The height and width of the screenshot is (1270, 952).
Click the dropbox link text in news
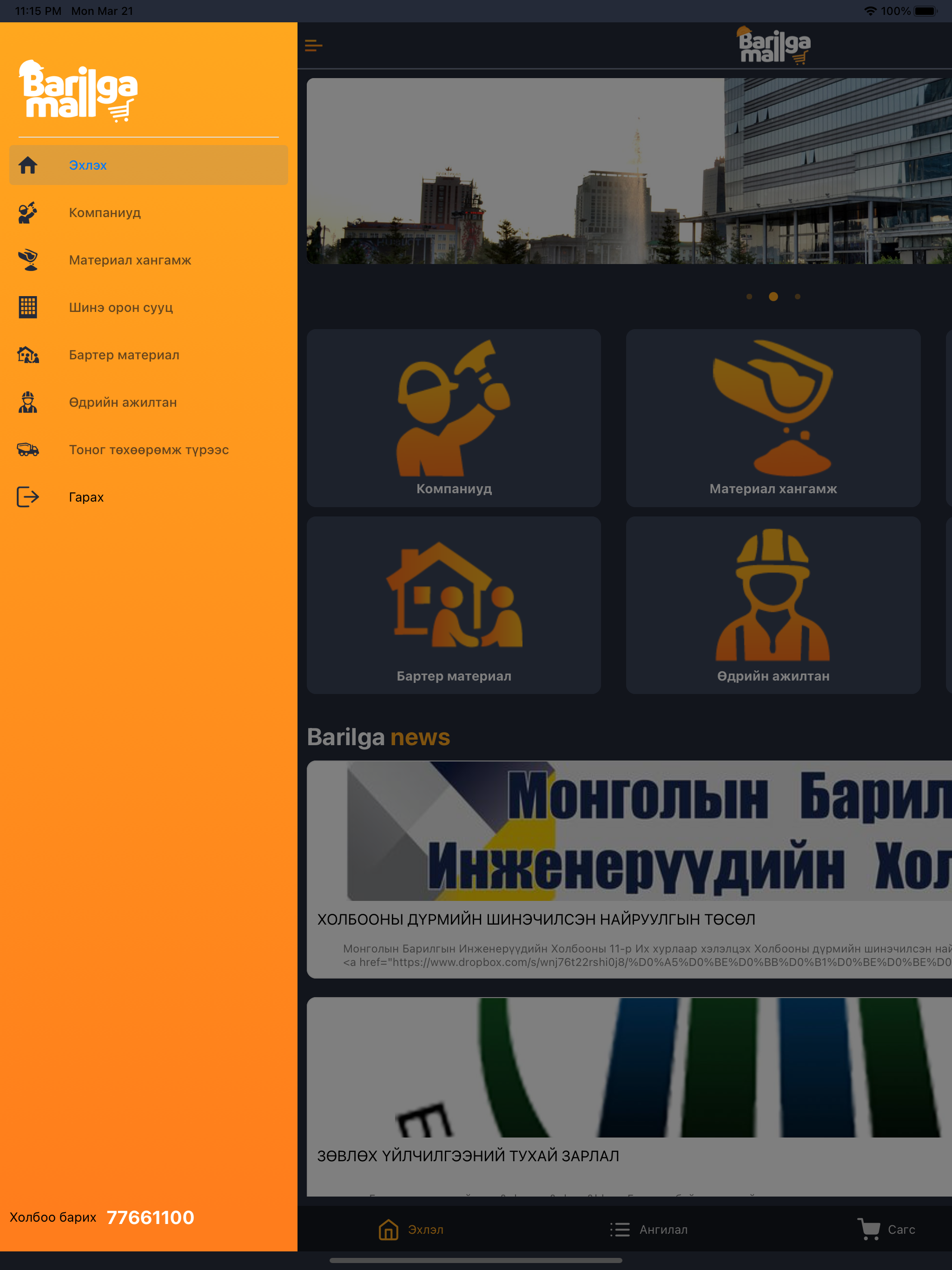647,962
